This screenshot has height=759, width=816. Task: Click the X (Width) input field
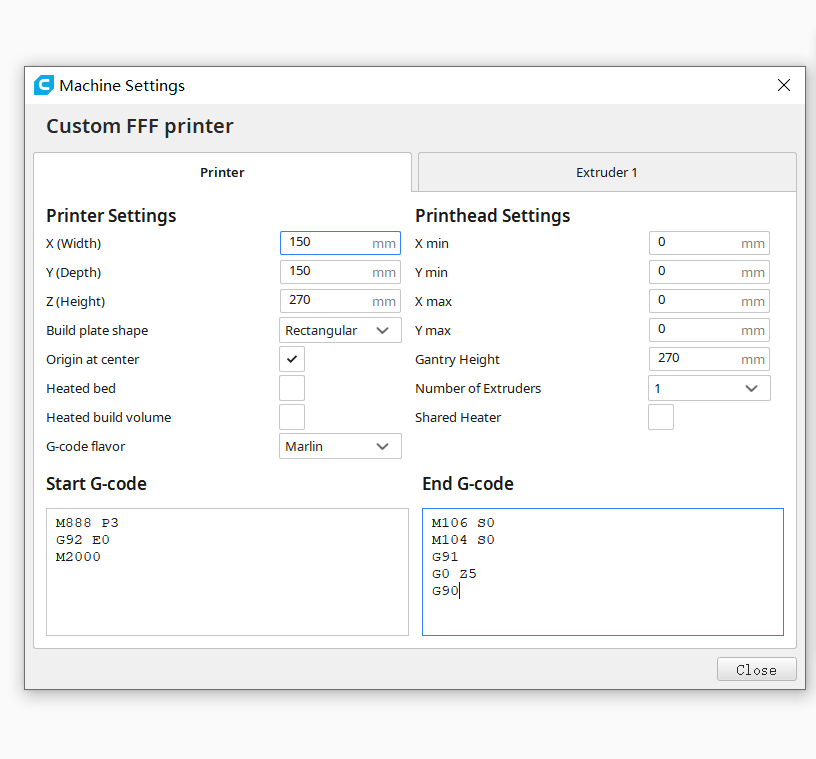click(340, 243)
